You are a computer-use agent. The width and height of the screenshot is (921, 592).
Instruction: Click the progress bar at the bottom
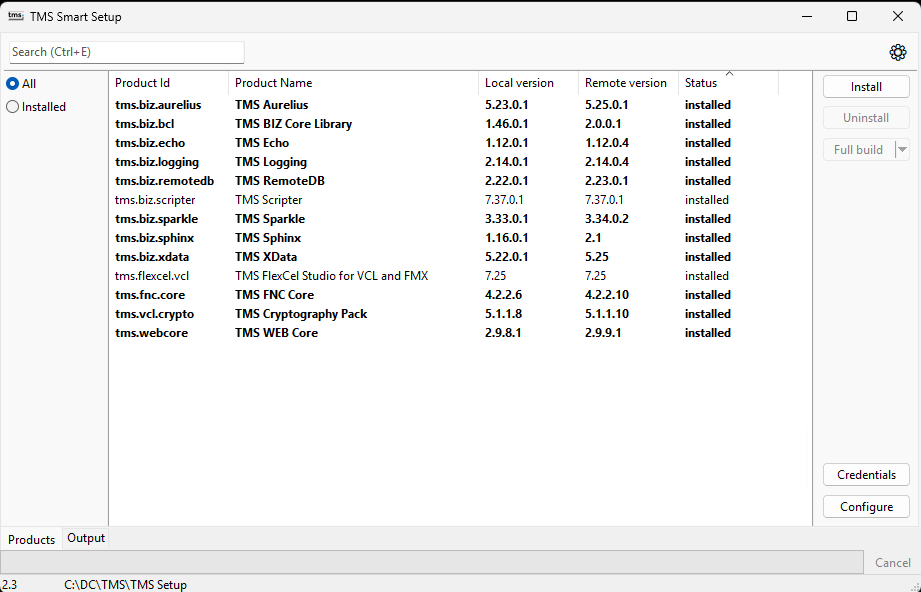(x=430, y=562)
